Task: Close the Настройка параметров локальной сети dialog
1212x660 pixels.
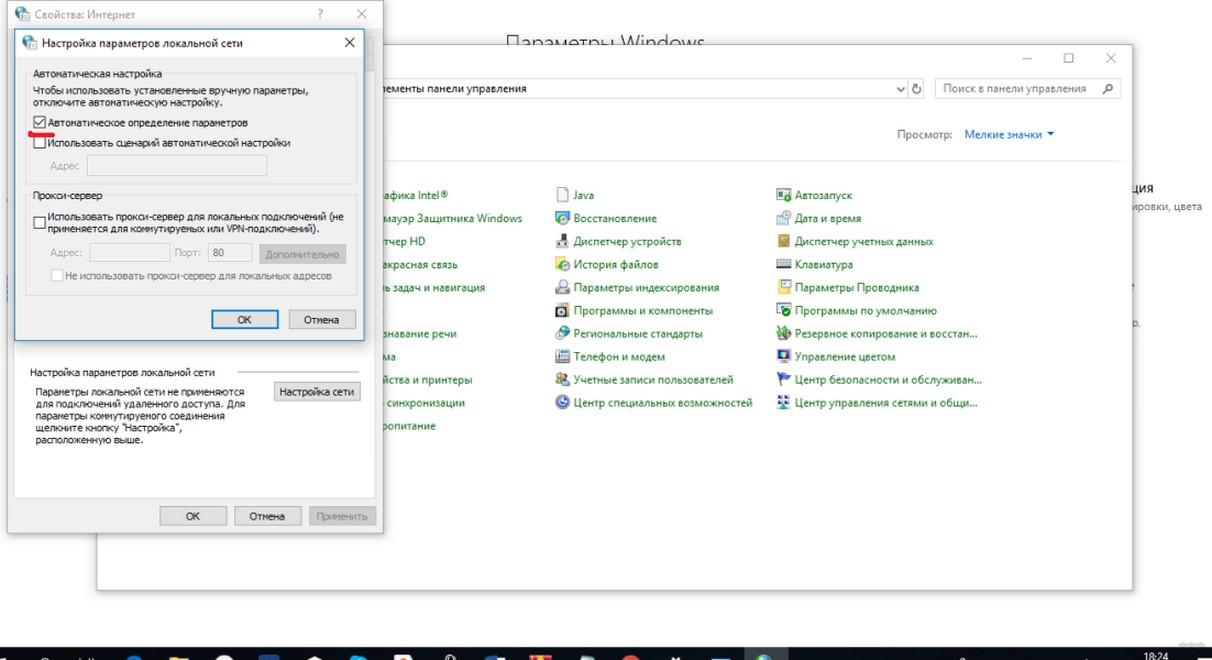Action: [349, 43]
